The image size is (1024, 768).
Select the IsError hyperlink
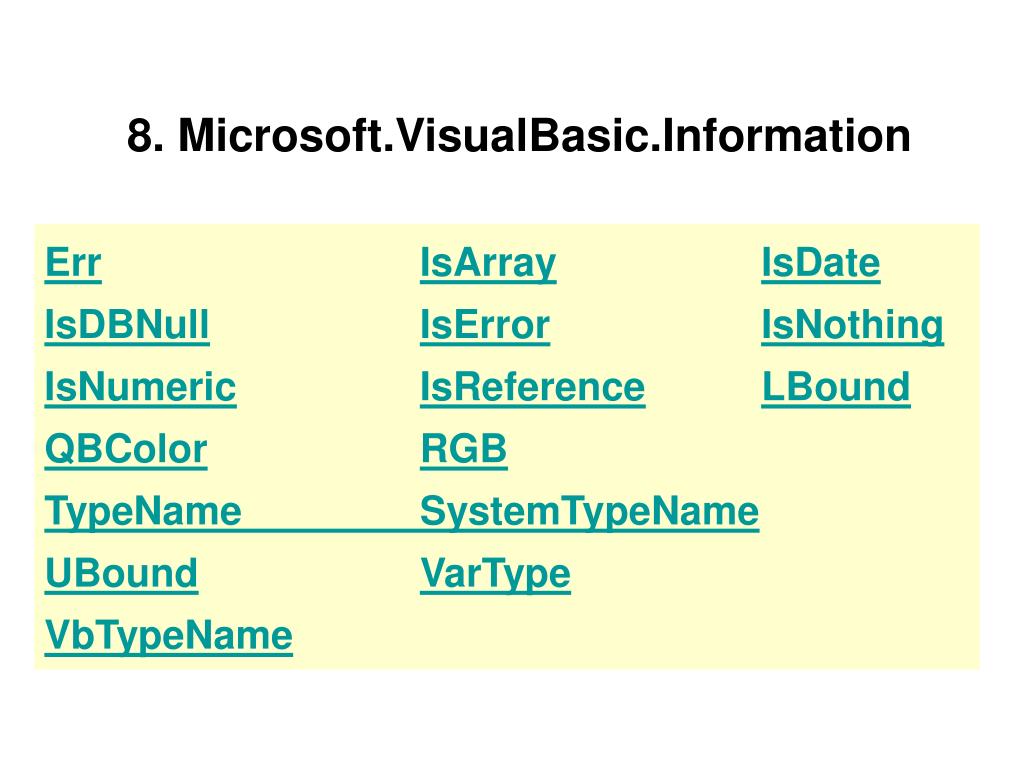click(485, 326)
